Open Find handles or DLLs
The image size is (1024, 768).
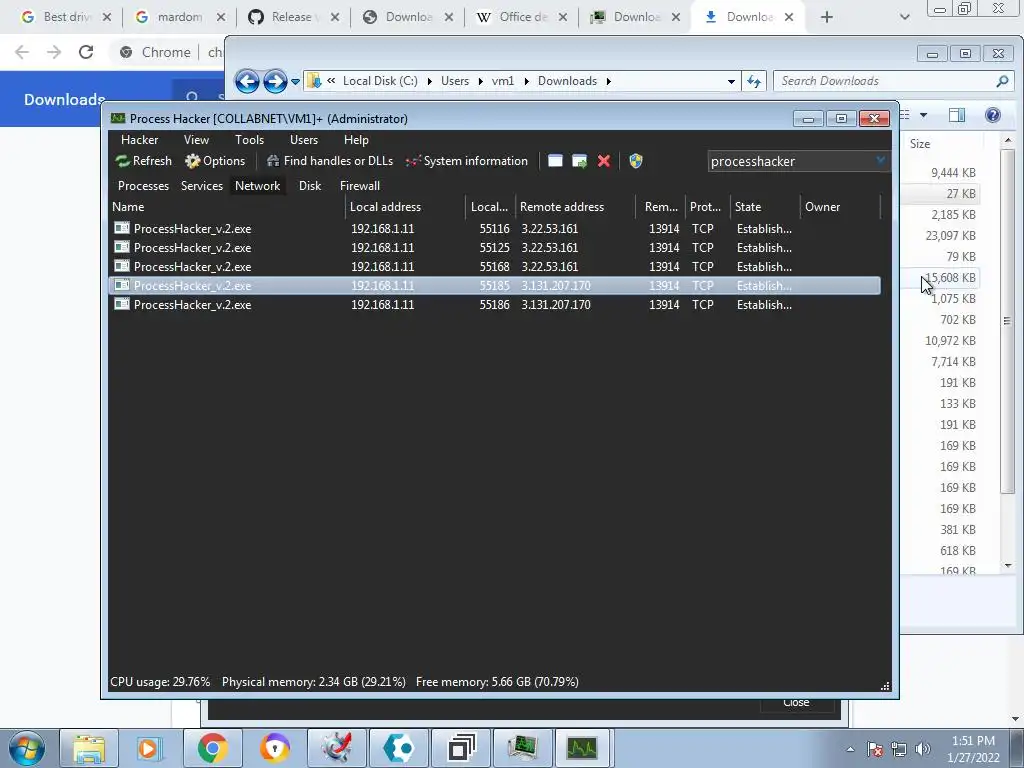tap(330, 161)
